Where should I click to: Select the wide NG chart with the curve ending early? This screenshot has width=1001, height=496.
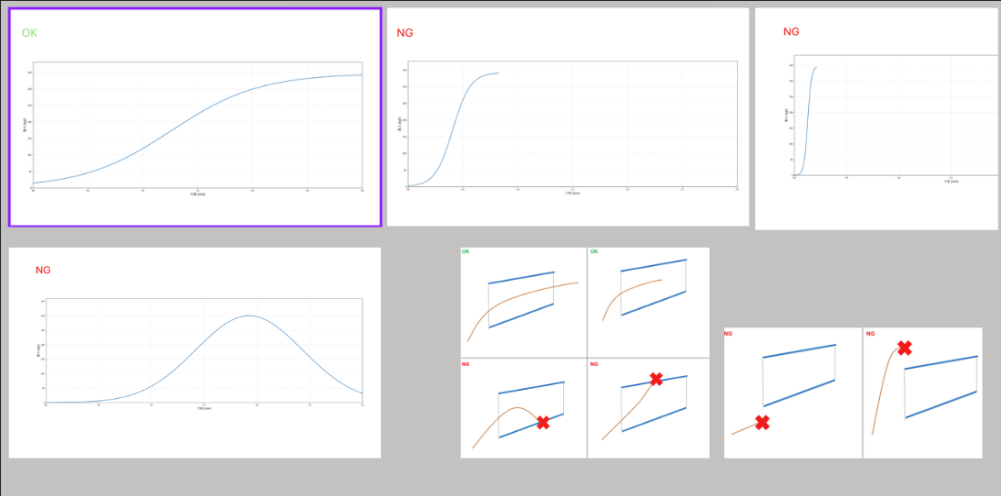click(567, 117)
